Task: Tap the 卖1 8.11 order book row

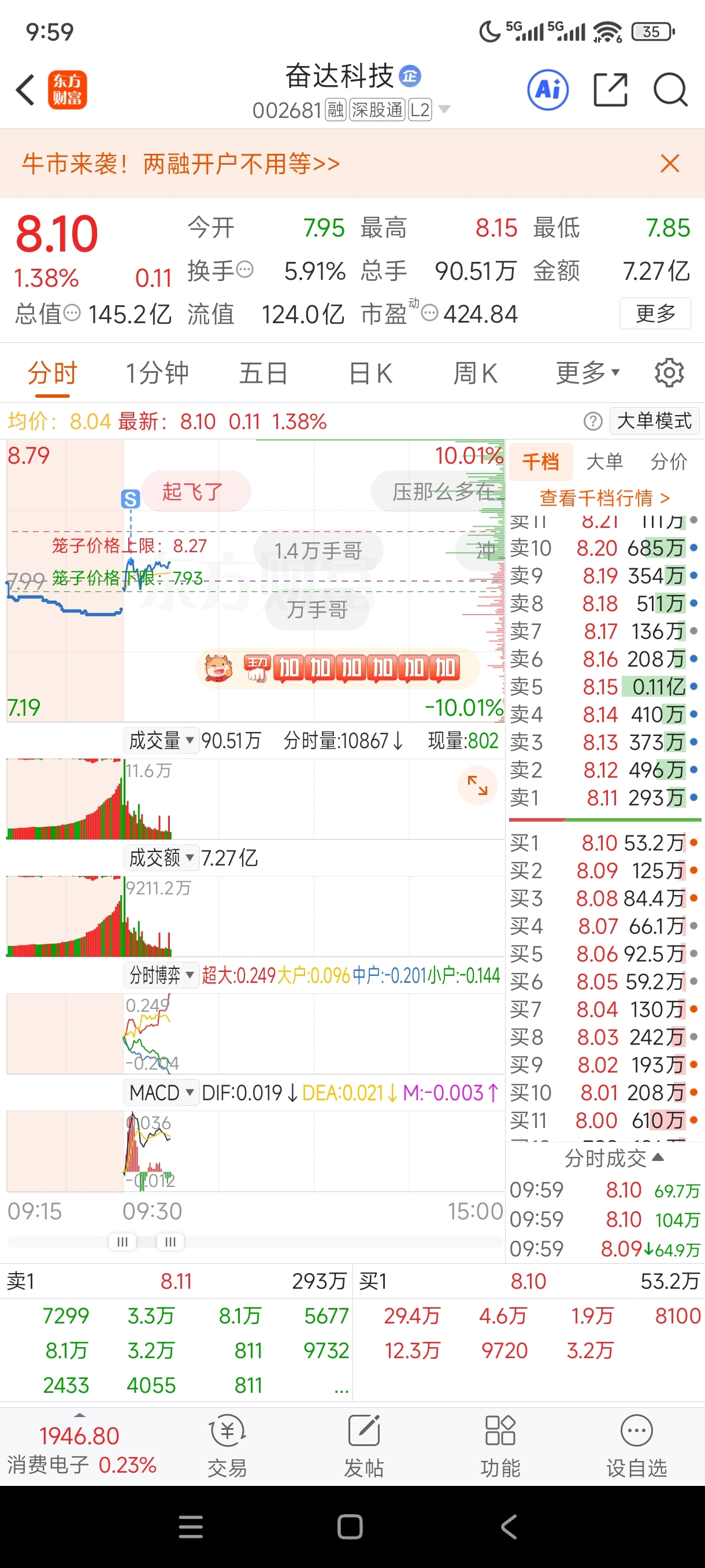Action: click(x=604, y=797)
